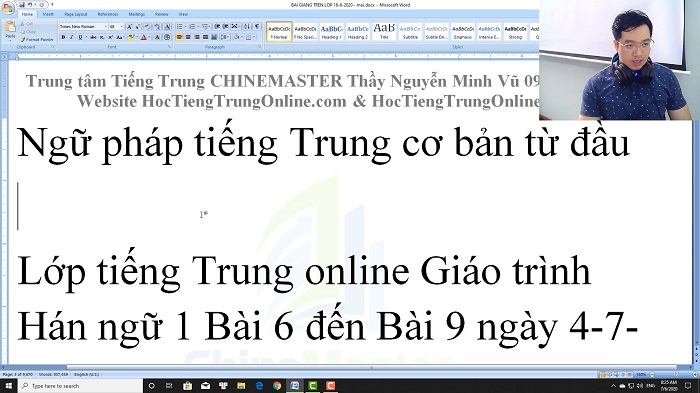This screenshot has height=393, width=700.
Task: Click the Grow Font icon
Action: (x=129, y=27)
